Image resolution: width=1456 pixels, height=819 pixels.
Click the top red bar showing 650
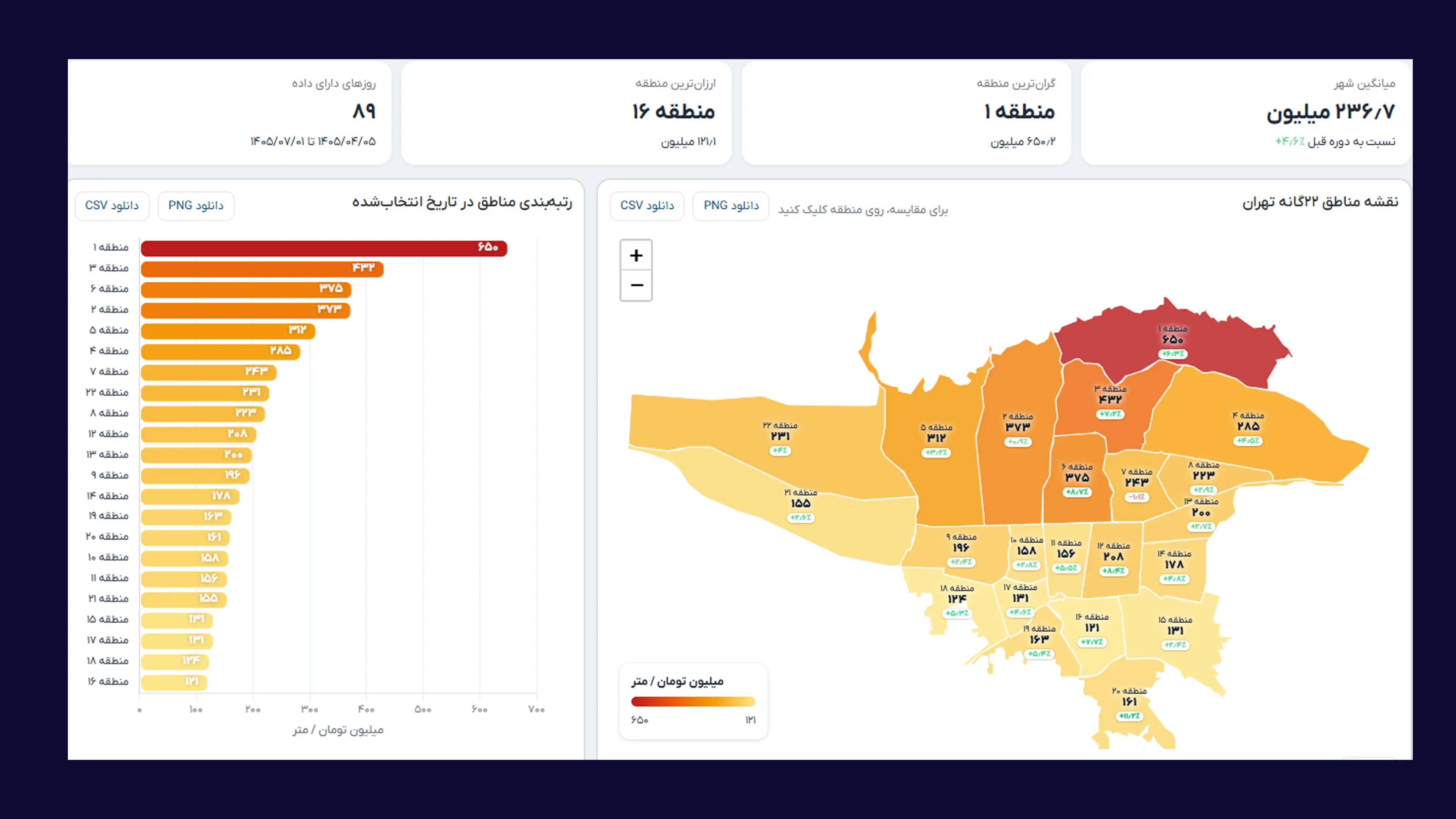[x=324, y=248]
